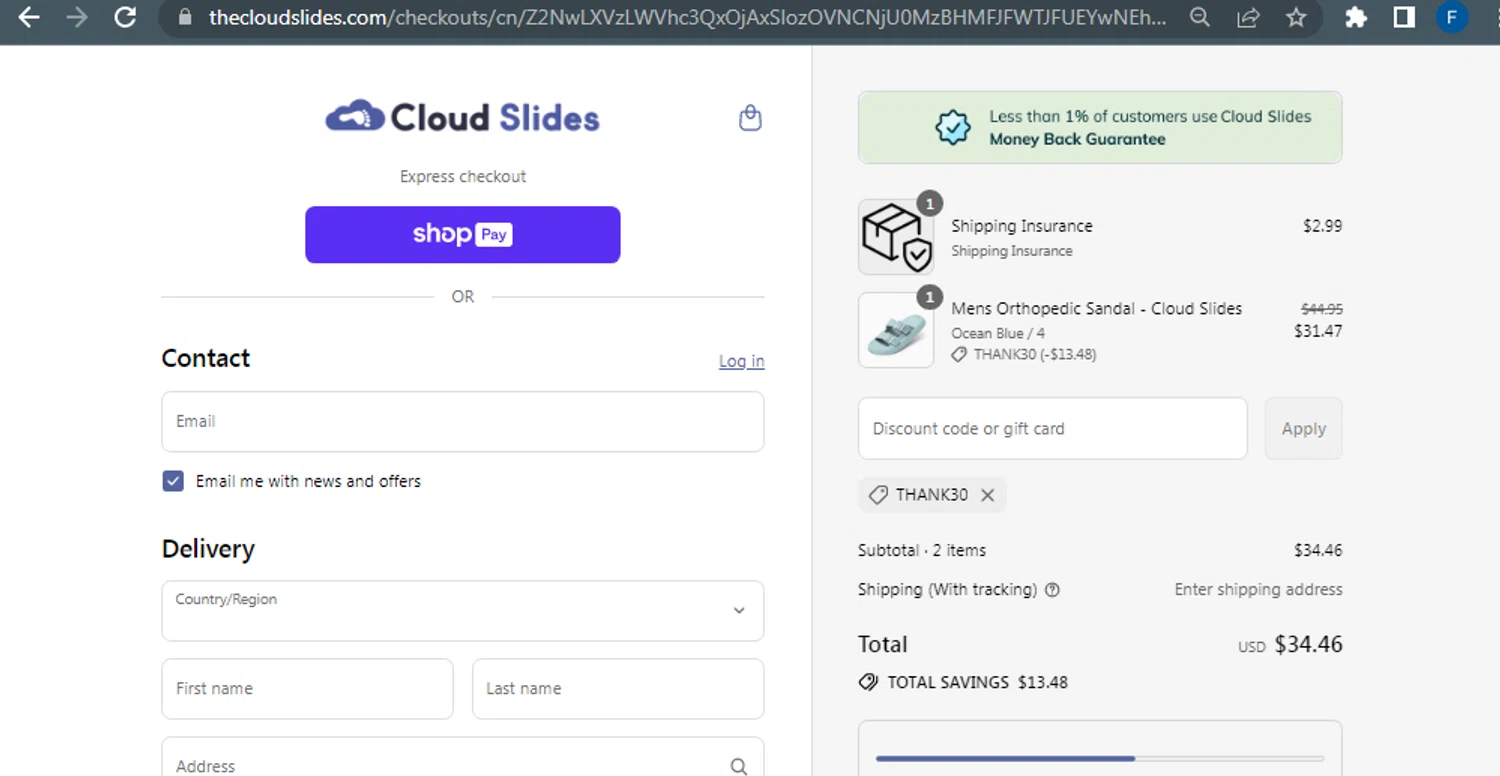This screenshot has width=1500, height=776.
Task: View site info via the lock icon
Action: (x=184, y=17)
